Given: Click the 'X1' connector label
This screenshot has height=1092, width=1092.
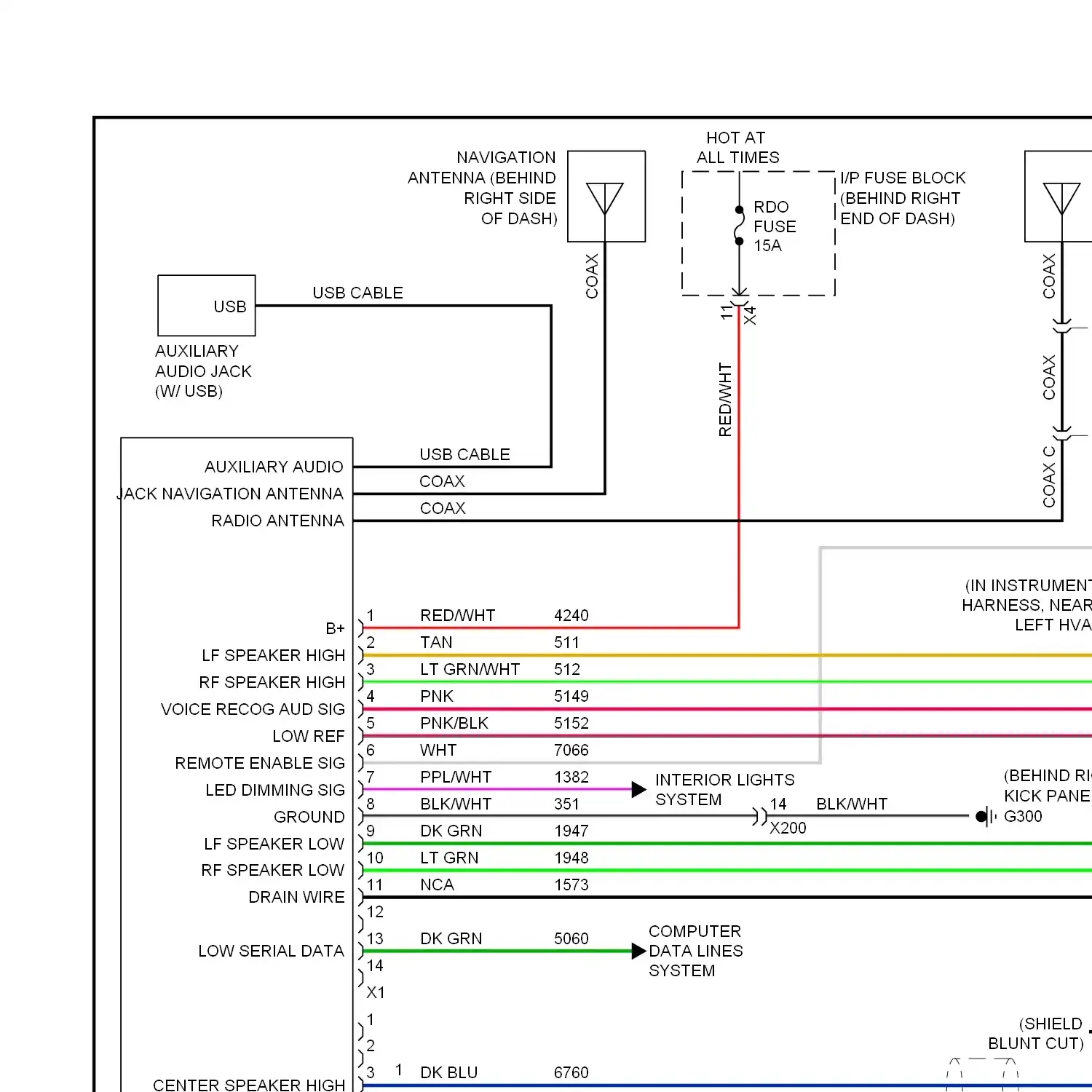Looking at the screenshot, I should tap(376, 992).
